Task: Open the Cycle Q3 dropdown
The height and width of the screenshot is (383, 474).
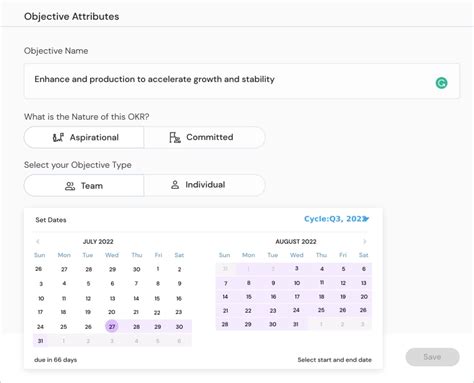Action: [x=337, y=219]
